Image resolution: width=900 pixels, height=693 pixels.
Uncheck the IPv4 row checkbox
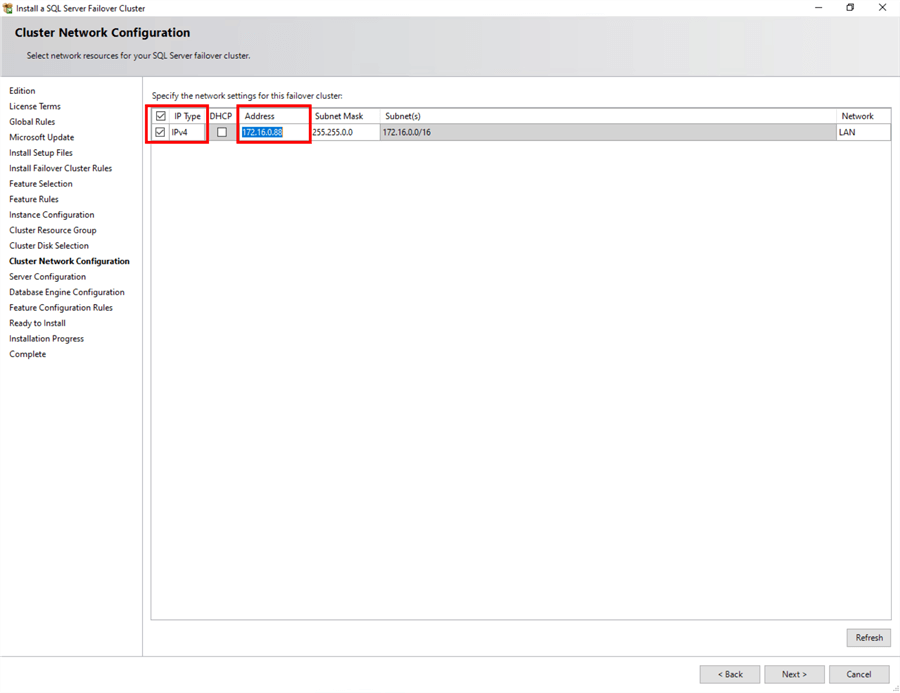click(x=160, y=132)
